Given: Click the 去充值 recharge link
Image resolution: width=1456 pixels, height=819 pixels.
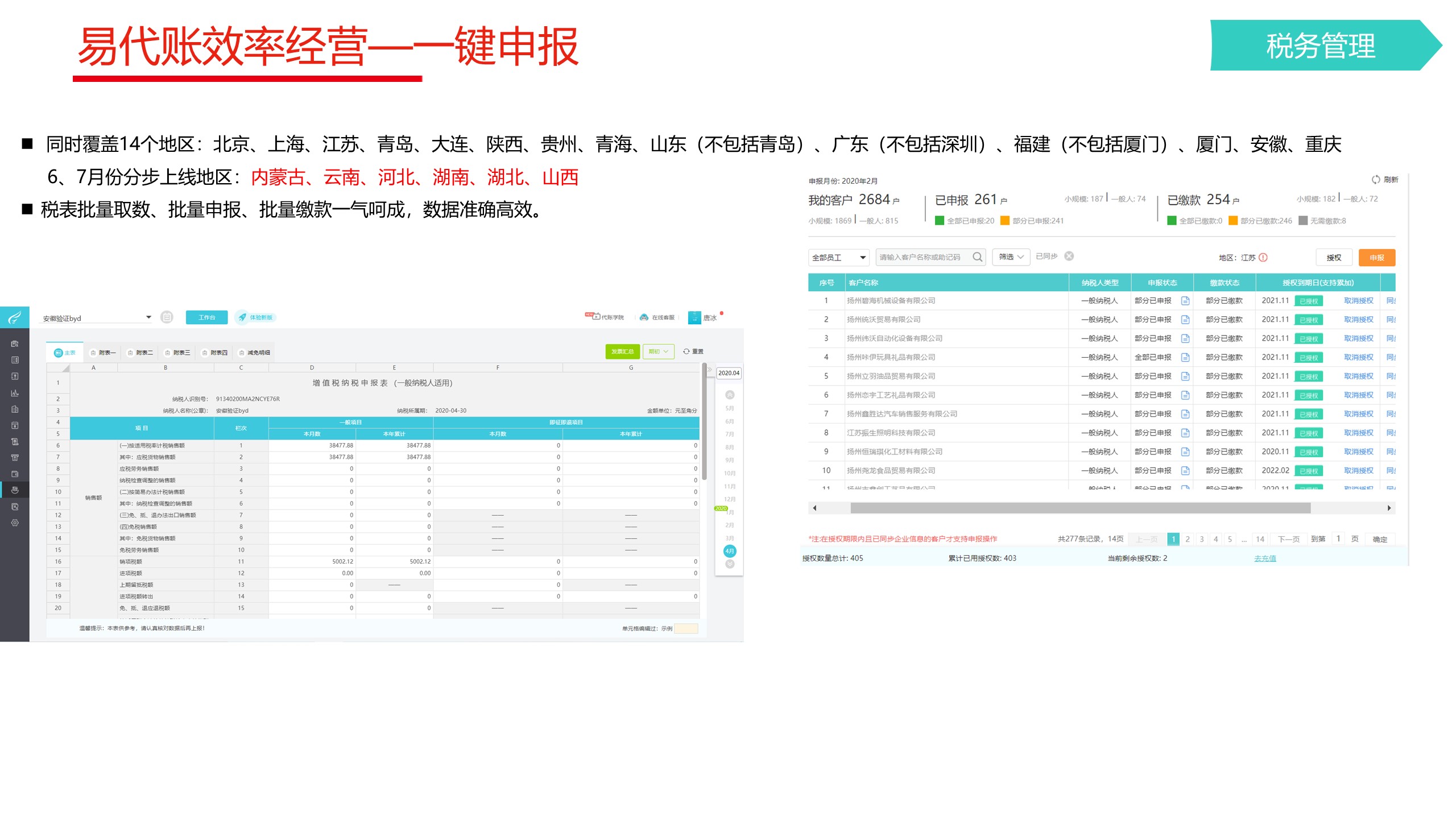Looking at the screenshot, I should (x=1265, y=559).
